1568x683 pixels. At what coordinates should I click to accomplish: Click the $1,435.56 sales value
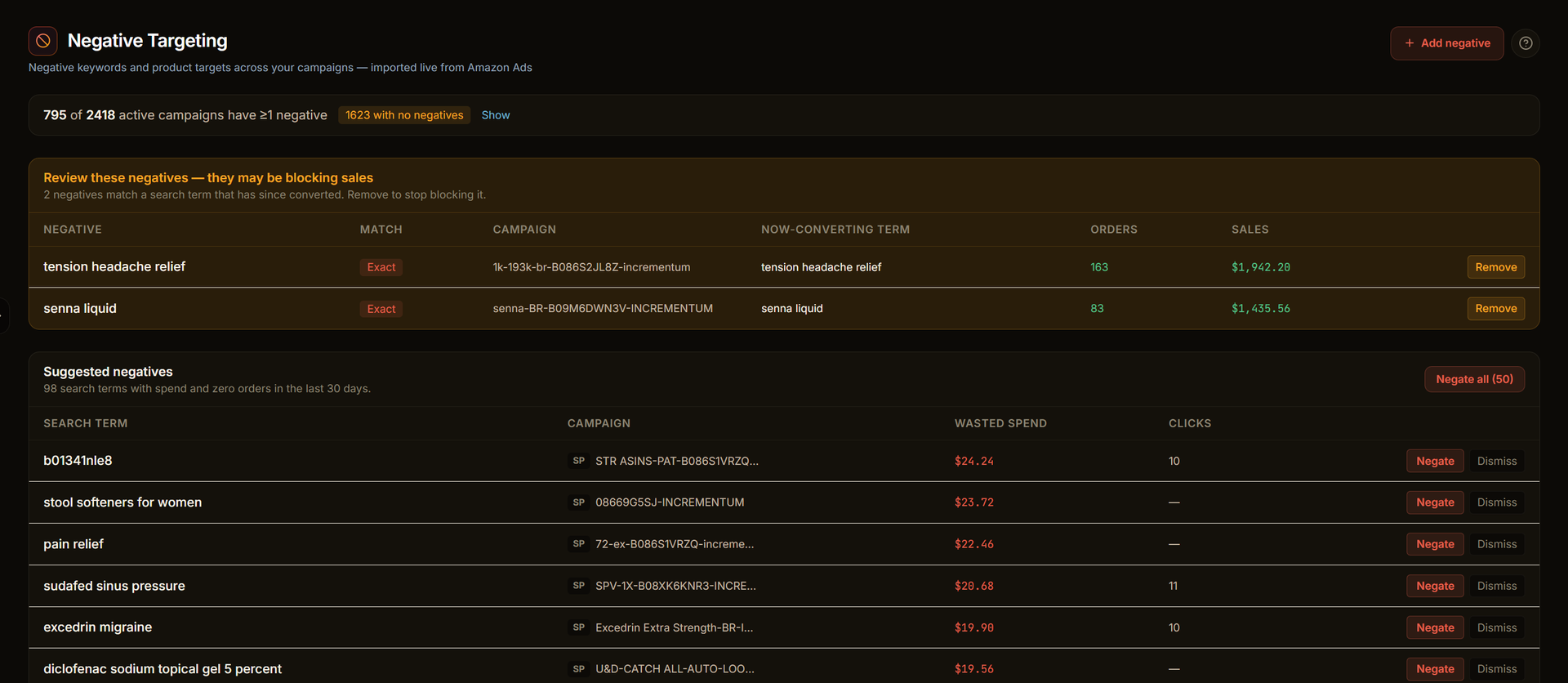(x=1261, y=309)
